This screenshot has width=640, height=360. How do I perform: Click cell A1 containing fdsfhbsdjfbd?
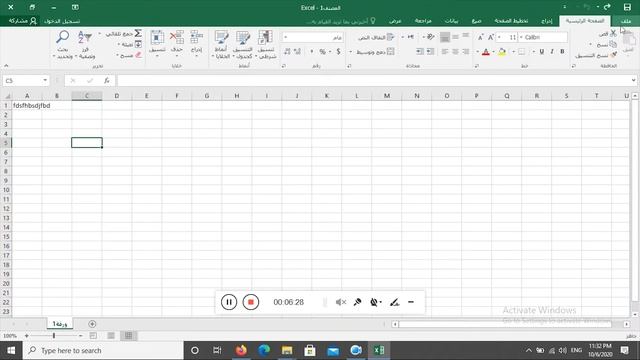coord(27,105)
